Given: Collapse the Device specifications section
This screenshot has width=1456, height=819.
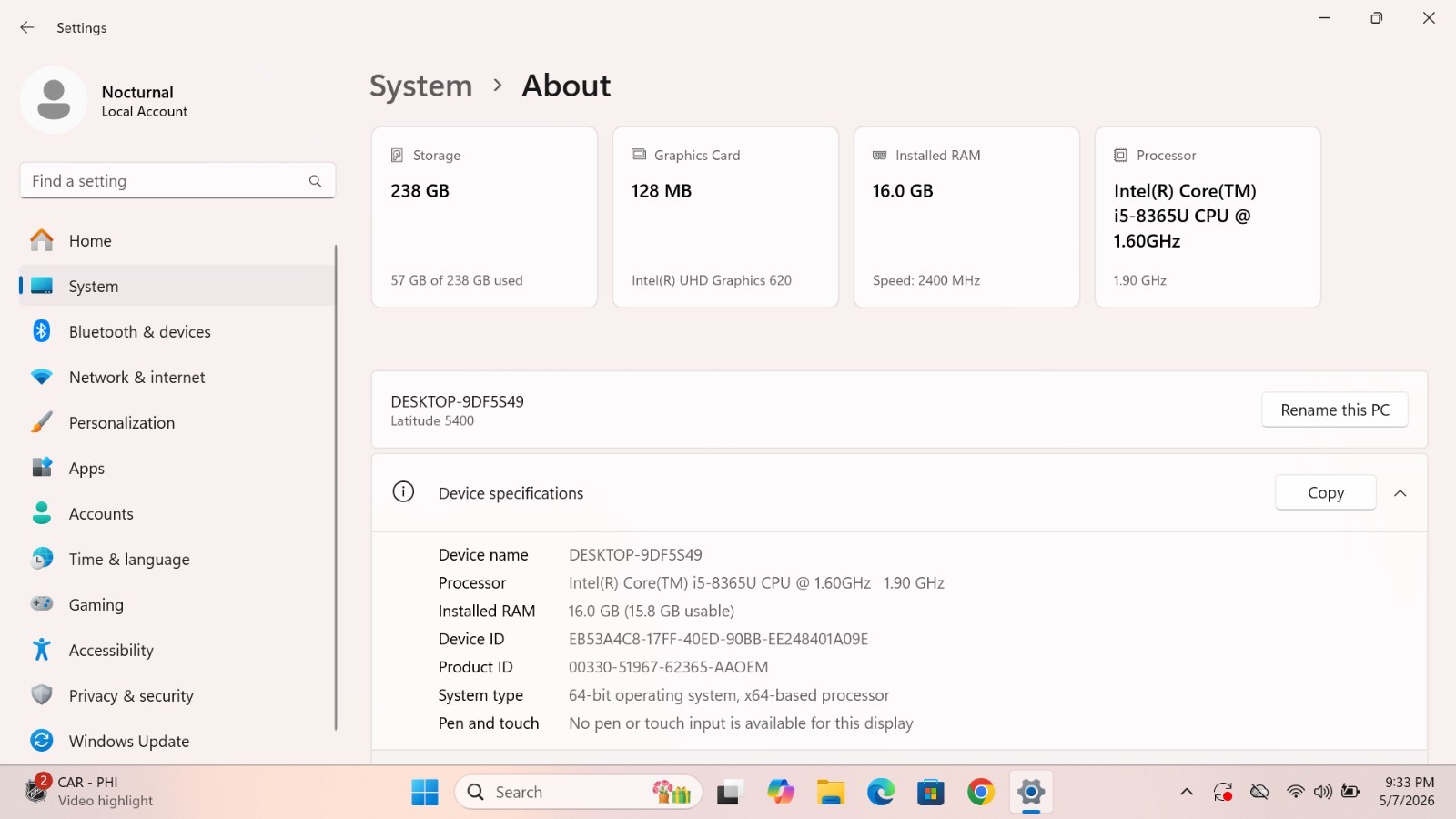Looking at the screenshot, I should click(1400, 492).
